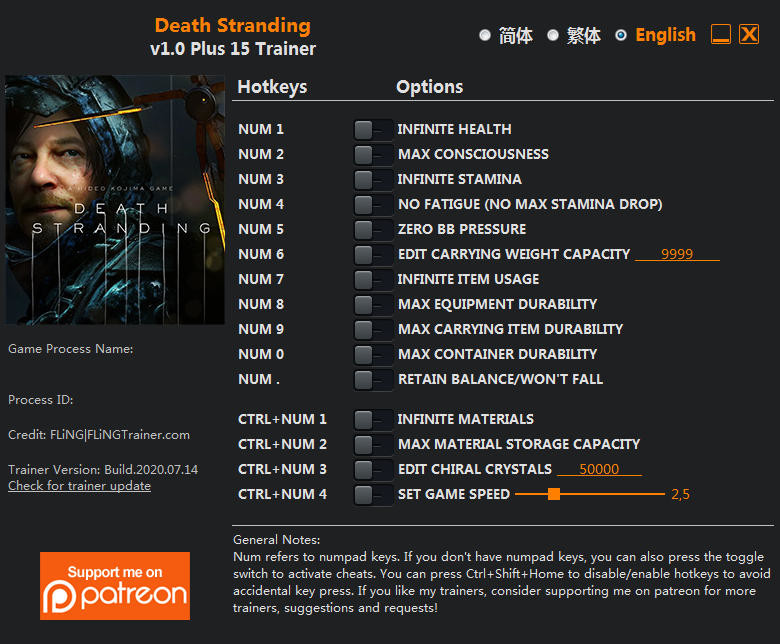Select the Traditional Chinese (繁体) radio button
The image size is (780, 644).
[553, 35]
